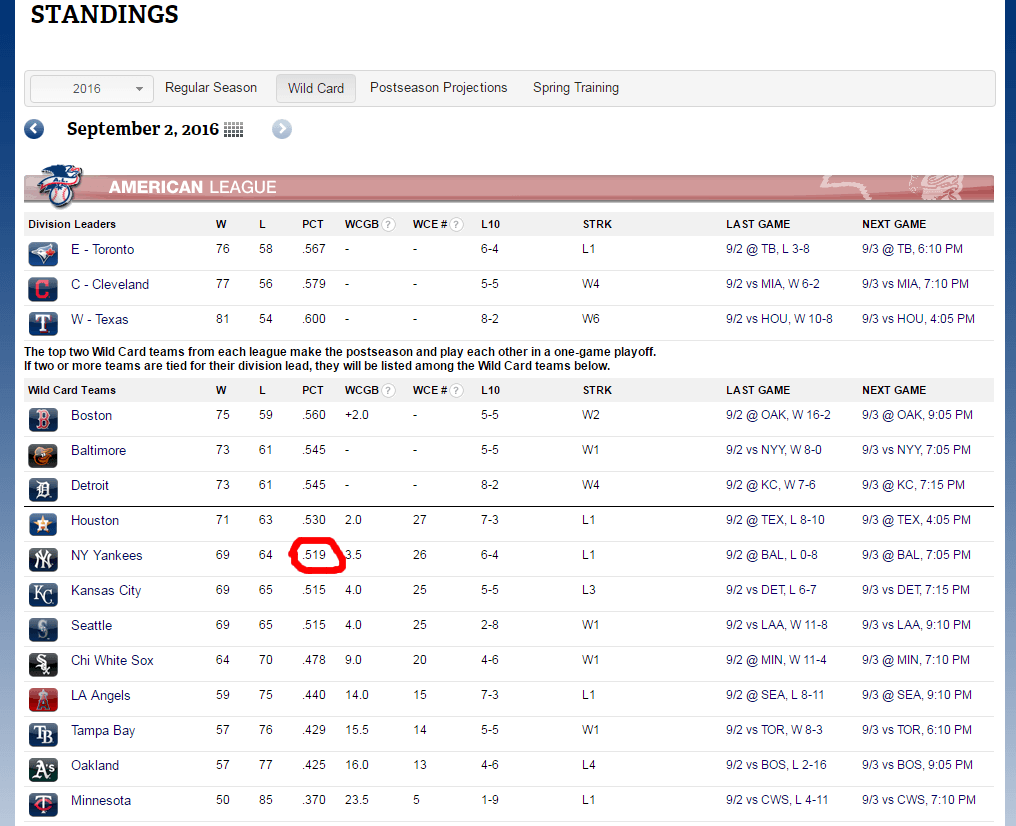Click Texas winning percentage .600
1016x826 pixels.
tap(314, 319)
